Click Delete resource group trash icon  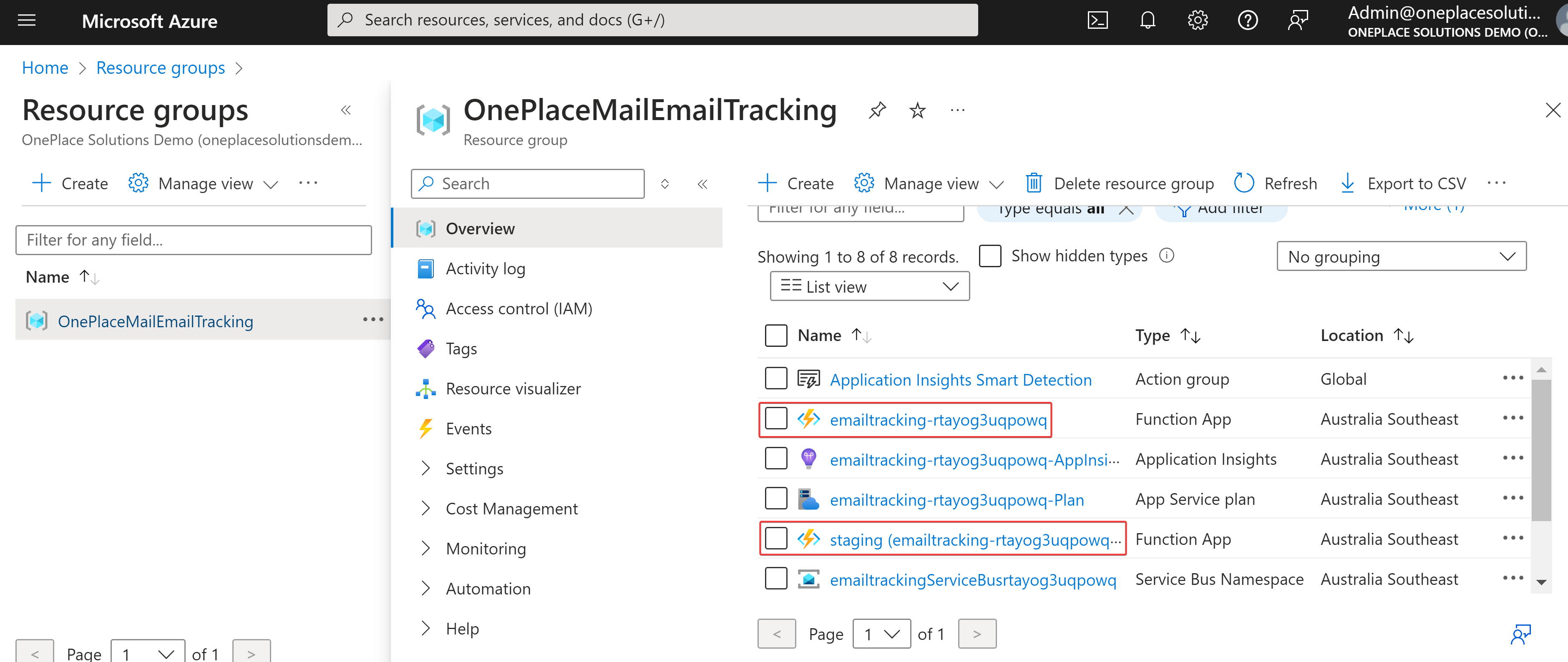click(x=1034, y=183)
